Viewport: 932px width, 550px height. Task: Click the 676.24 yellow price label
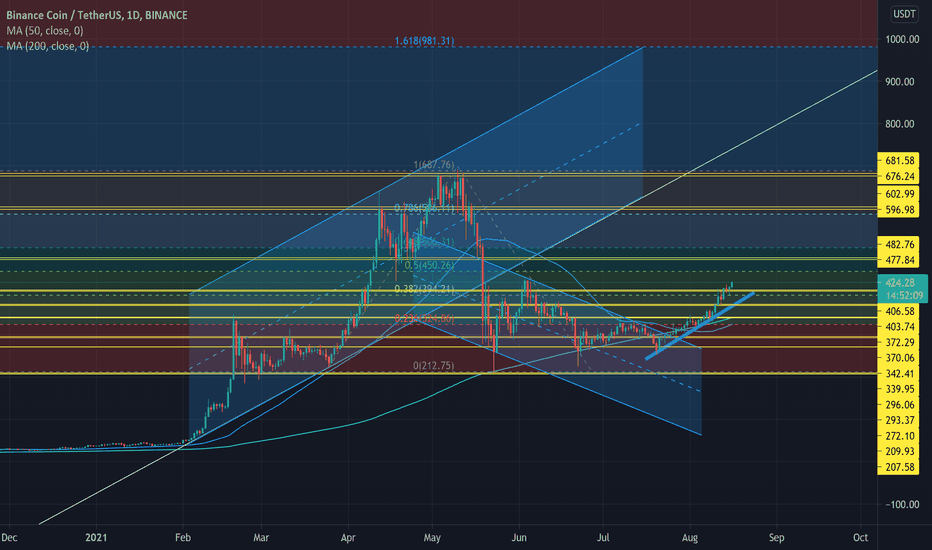tap(899, 176)
